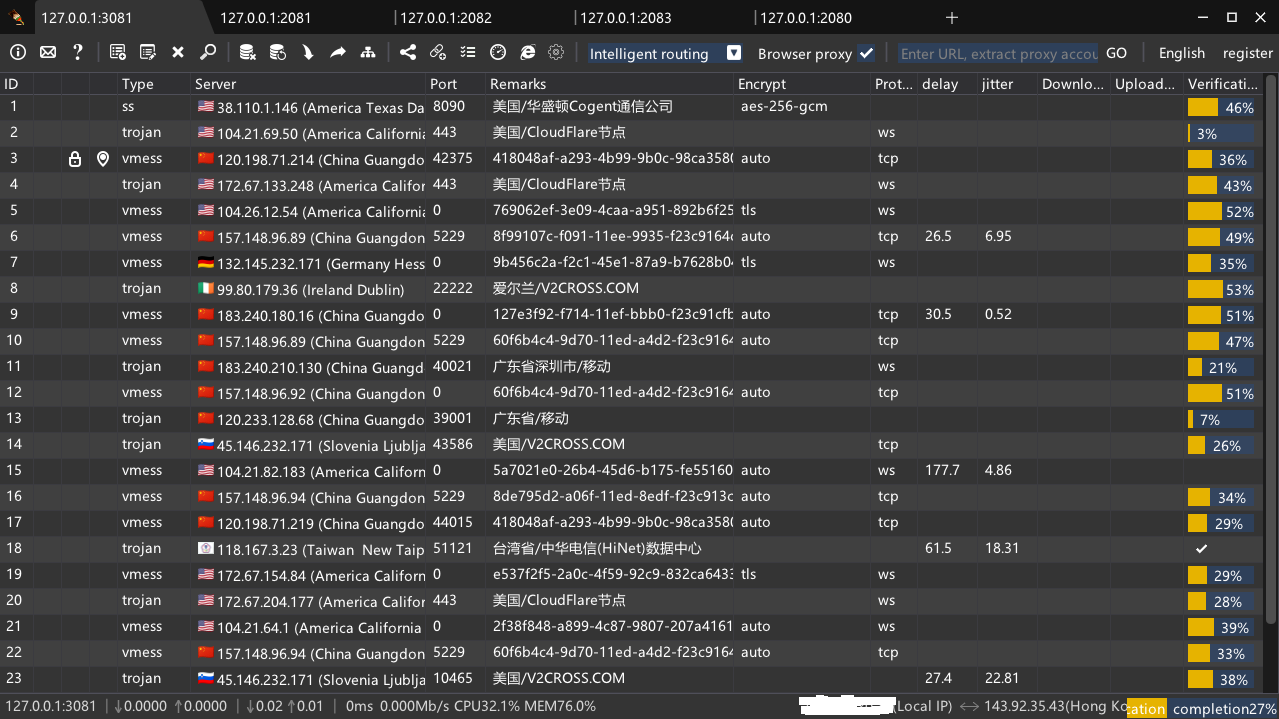Click the checkmark in row 18 Verification cell

tap(1201, 549)
